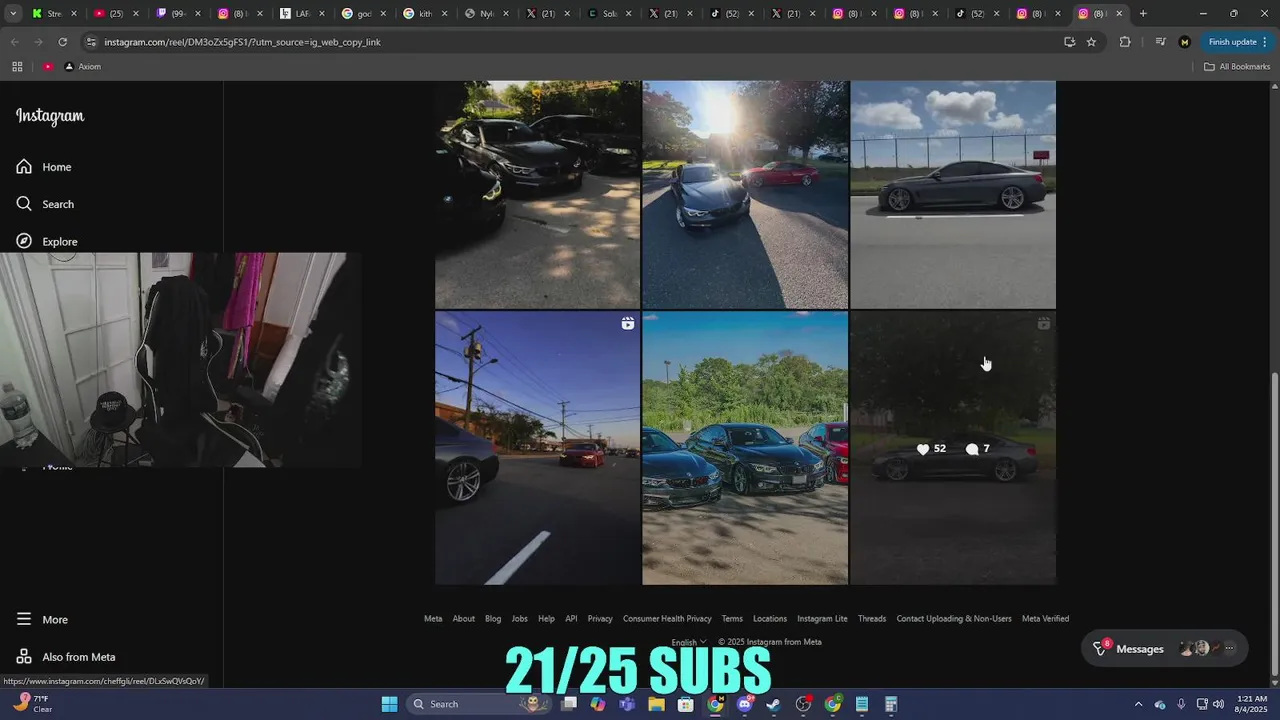The width and height of the screenshot is (1280, 720).
Task: Click the browser reload button
Action: click(62, 42)
